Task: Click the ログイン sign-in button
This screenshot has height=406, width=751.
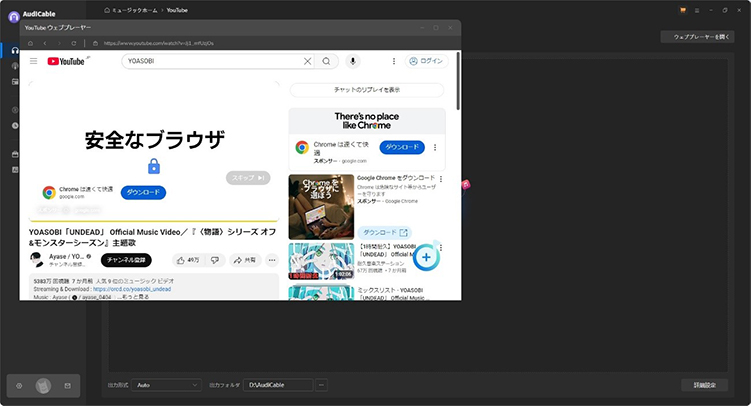Action: tap(427, 61)
